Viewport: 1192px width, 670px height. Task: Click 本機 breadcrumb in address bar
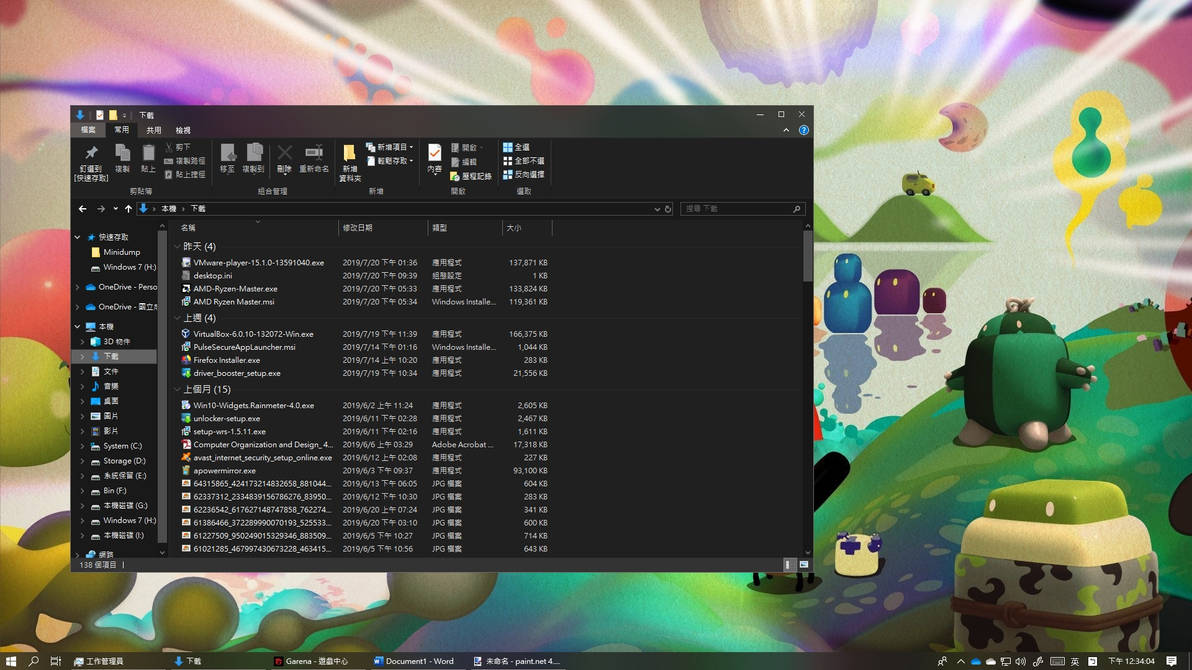(x=169, y=208)
